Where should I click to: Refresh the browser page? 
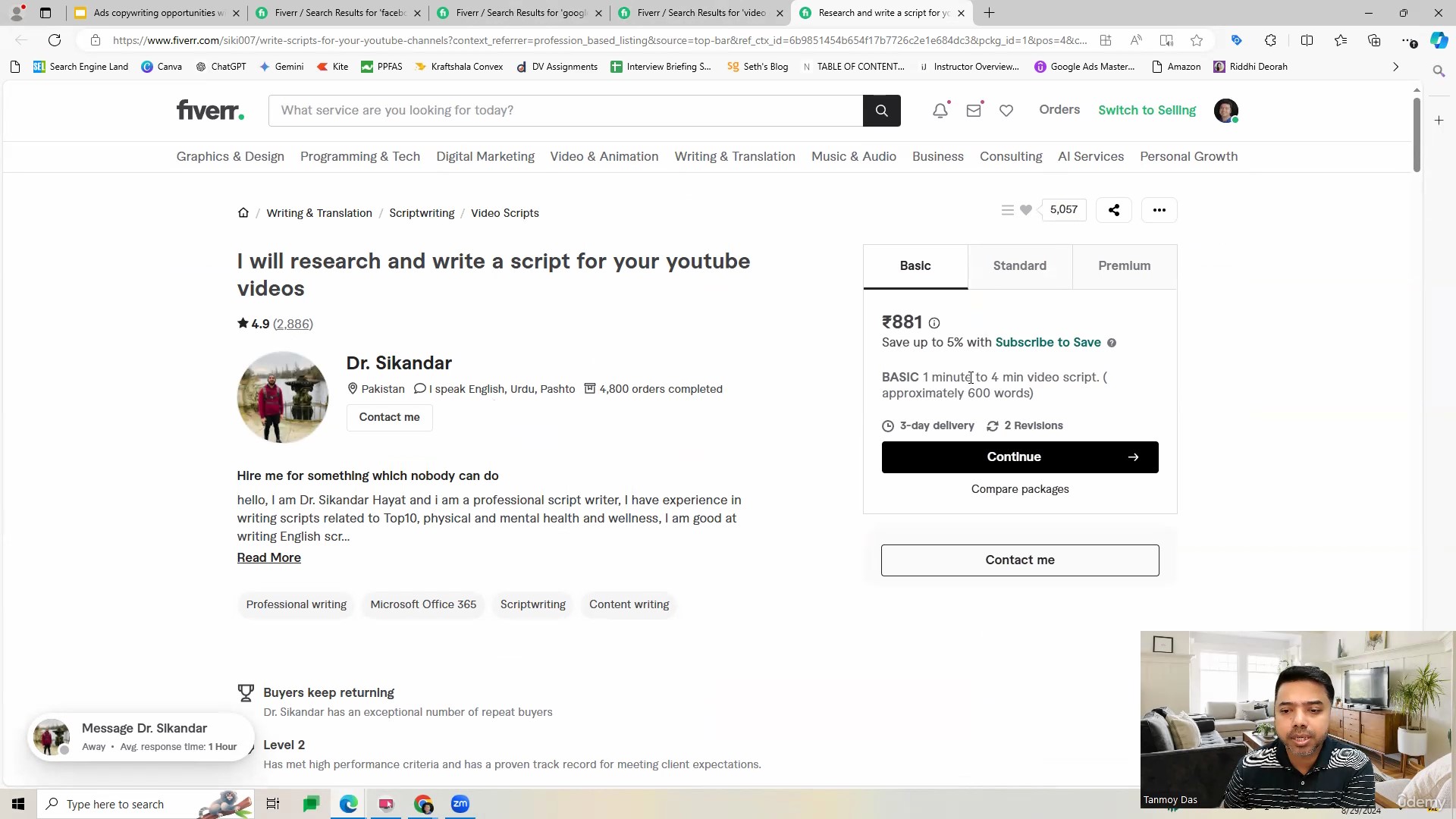[x=55, y=40]
